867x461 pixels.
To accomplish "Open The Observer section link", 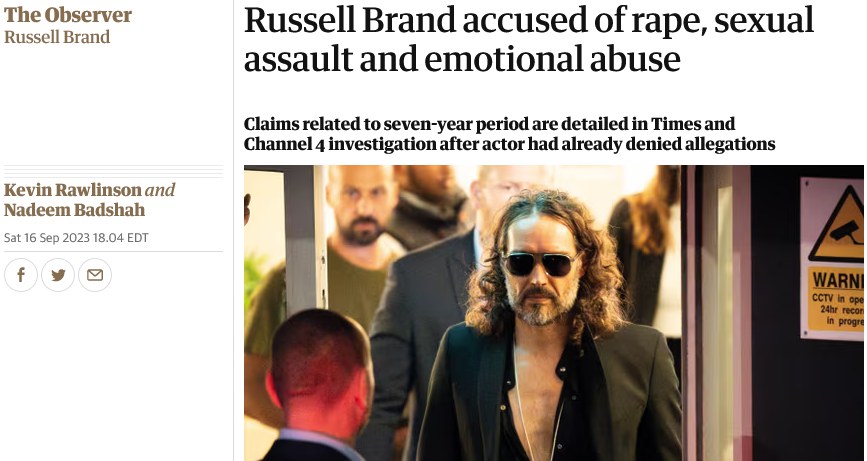I will [67, 15].
